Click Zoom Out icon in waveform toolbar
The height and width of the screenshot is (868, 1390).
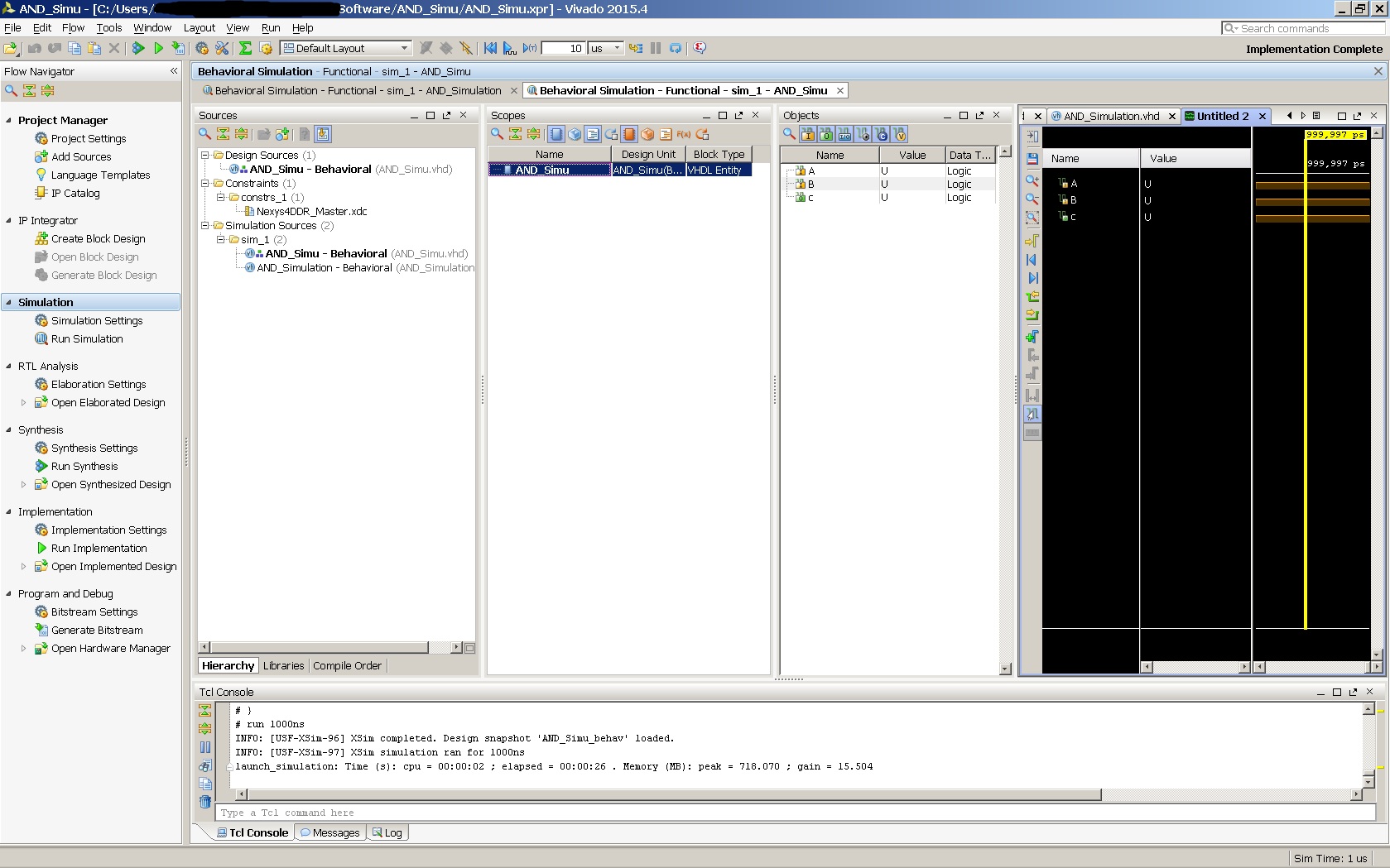1032,199
